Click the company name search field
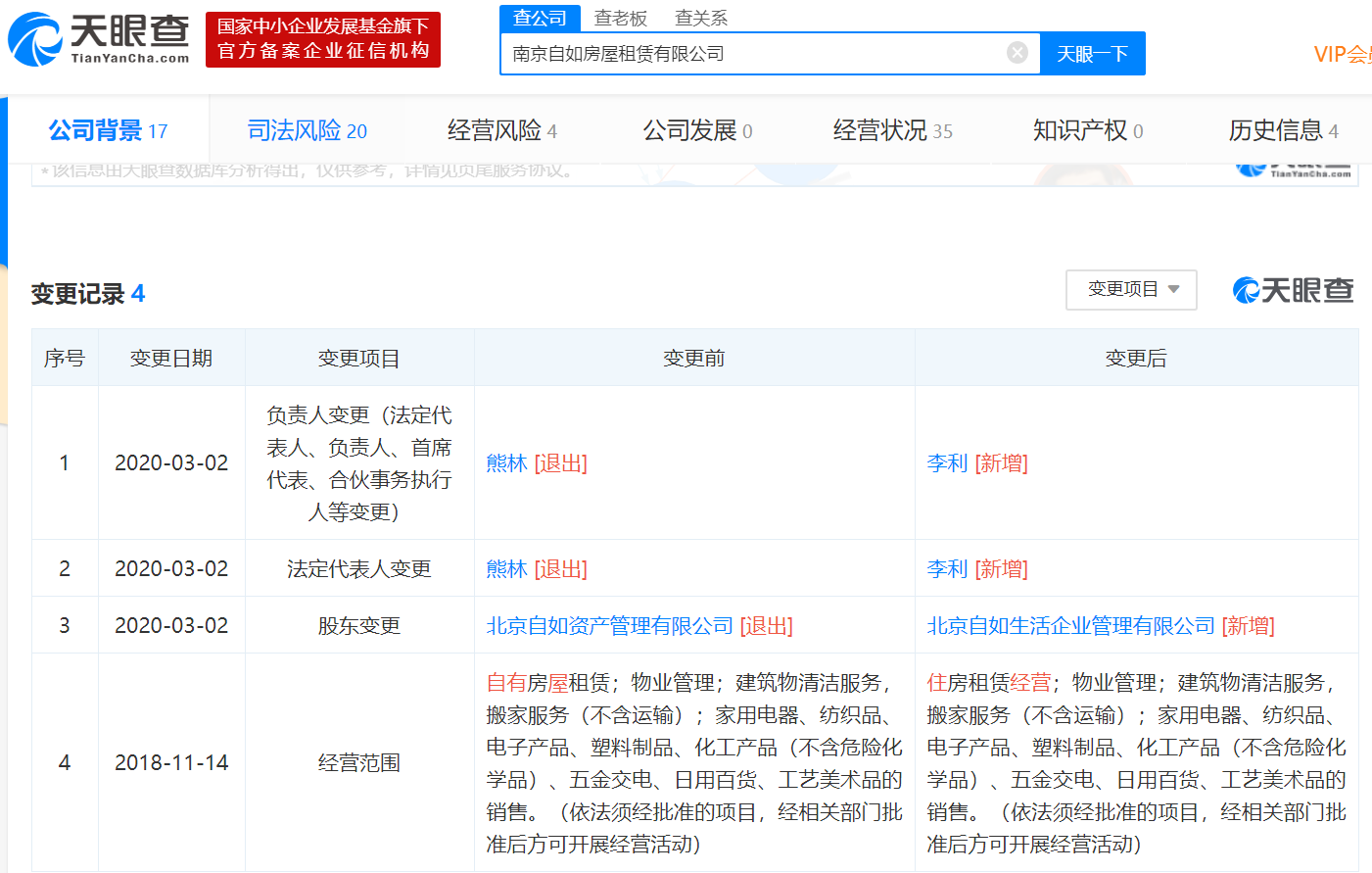1372x873 pixels. coord(754,54)
